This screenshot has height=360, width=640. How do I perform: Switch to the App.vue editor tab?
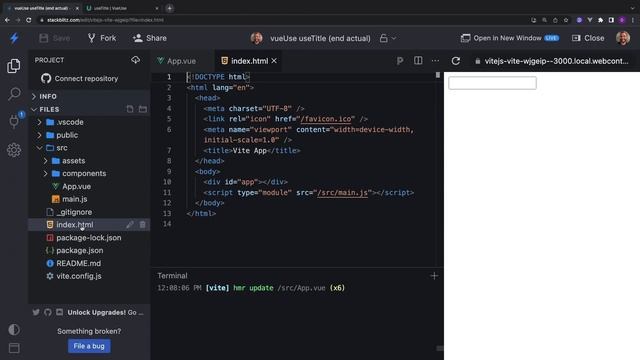182,61
